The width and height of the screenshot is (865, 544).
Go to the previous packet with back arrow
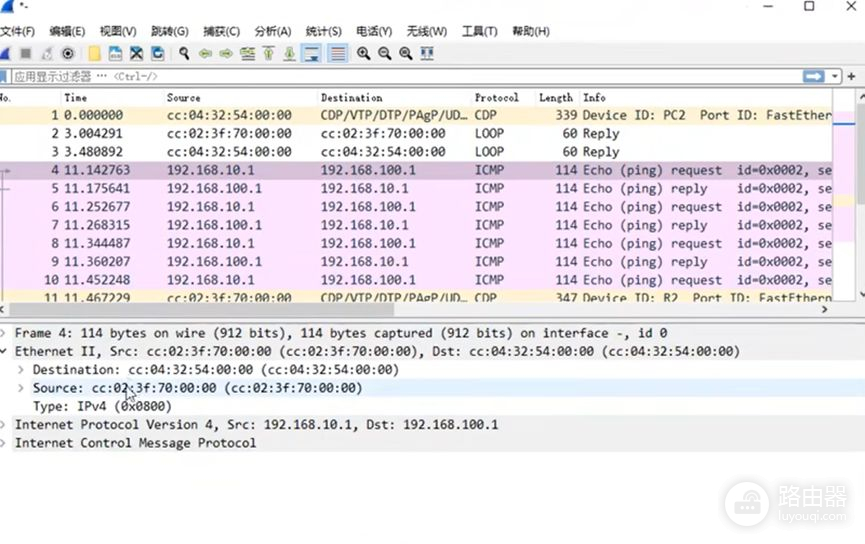205,53
